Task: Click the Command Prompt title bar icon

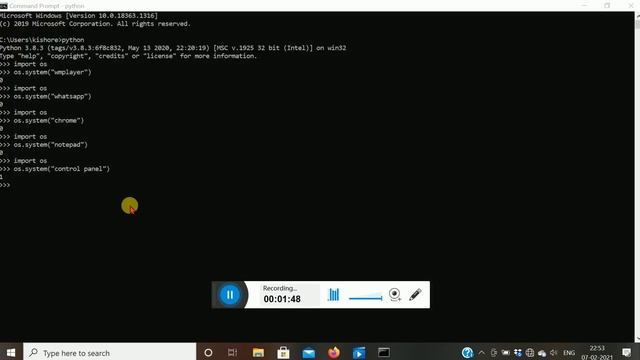Action: (4, 6)
